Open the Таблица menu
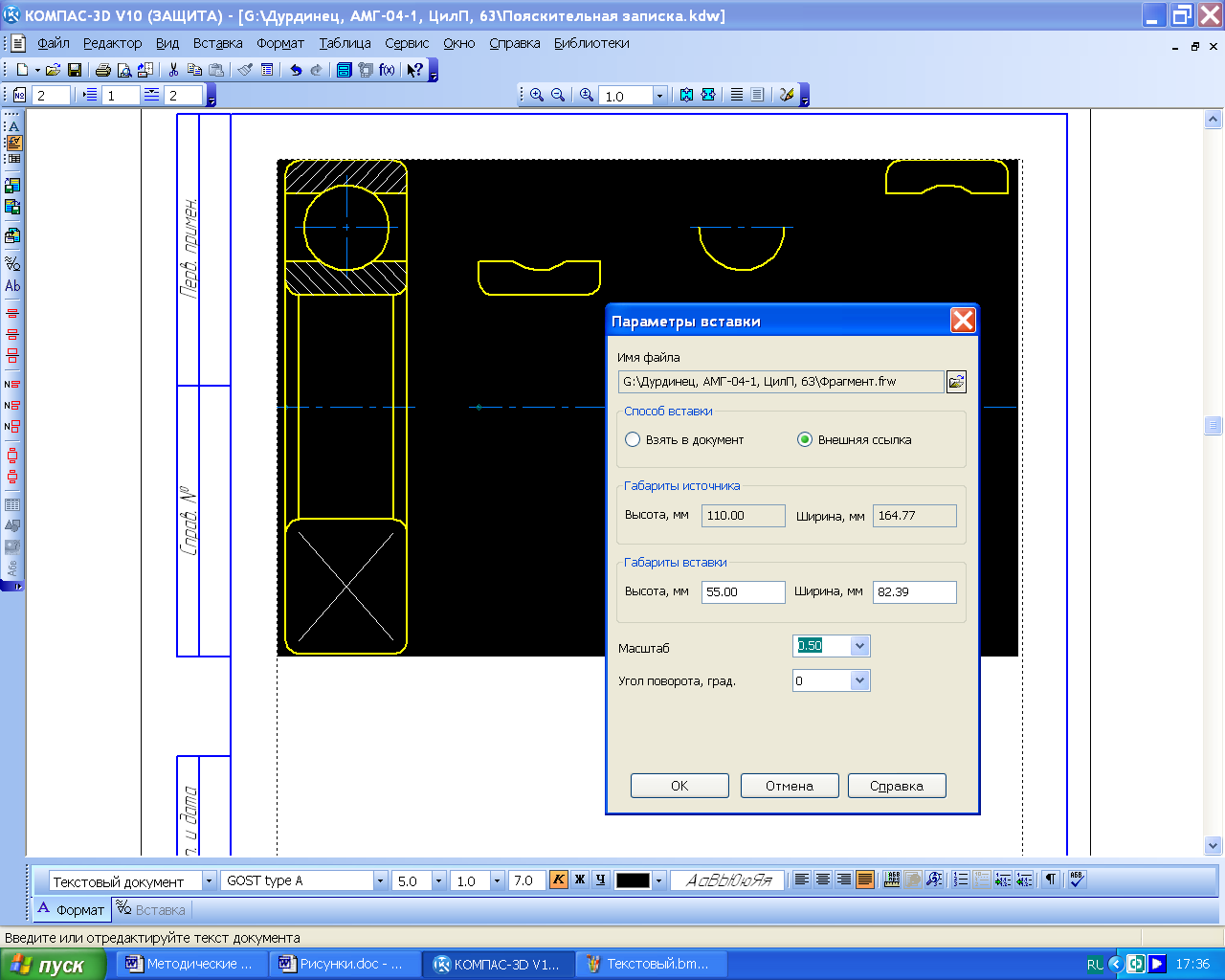Image resolution: width=1225 pixels, height=980 pixels. [345, 43]
